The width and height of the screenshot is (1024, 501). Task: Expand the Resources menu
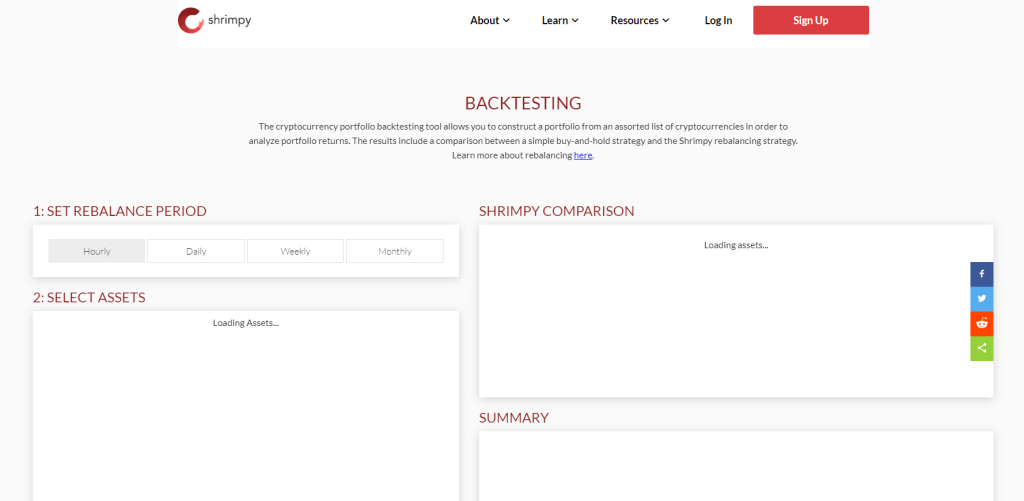pyautogui.click(x=640, y=20)
